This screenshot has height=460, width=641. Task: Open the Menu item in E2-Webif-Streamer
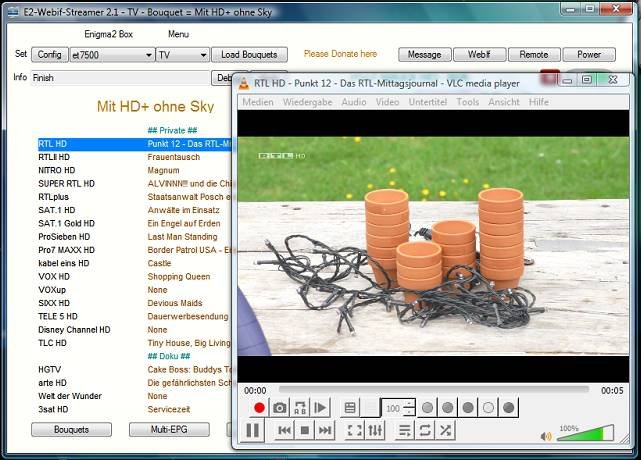tap(178, 34)
